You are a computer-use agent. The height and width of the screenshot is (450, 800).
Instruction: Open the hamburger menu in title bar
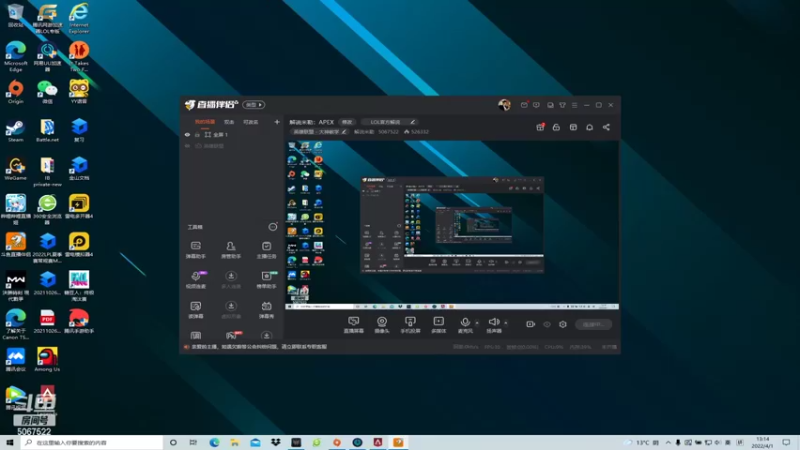(x=574, y=105)
